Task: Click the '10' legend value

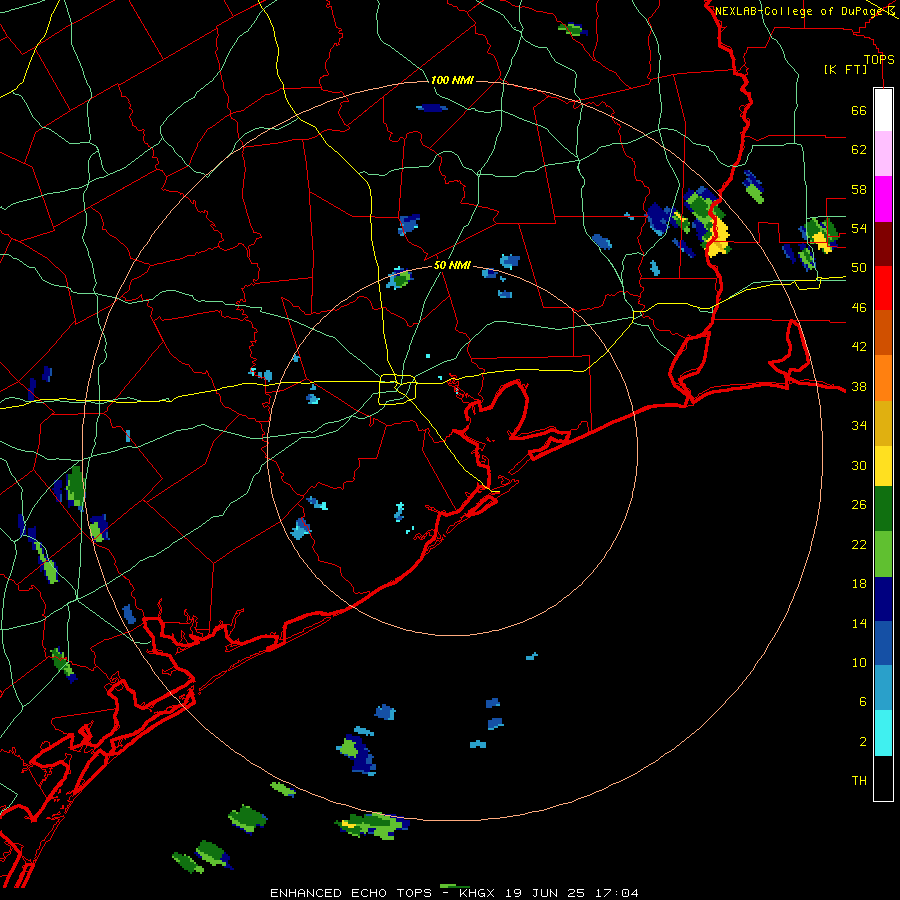Action: tap(859, 662)
